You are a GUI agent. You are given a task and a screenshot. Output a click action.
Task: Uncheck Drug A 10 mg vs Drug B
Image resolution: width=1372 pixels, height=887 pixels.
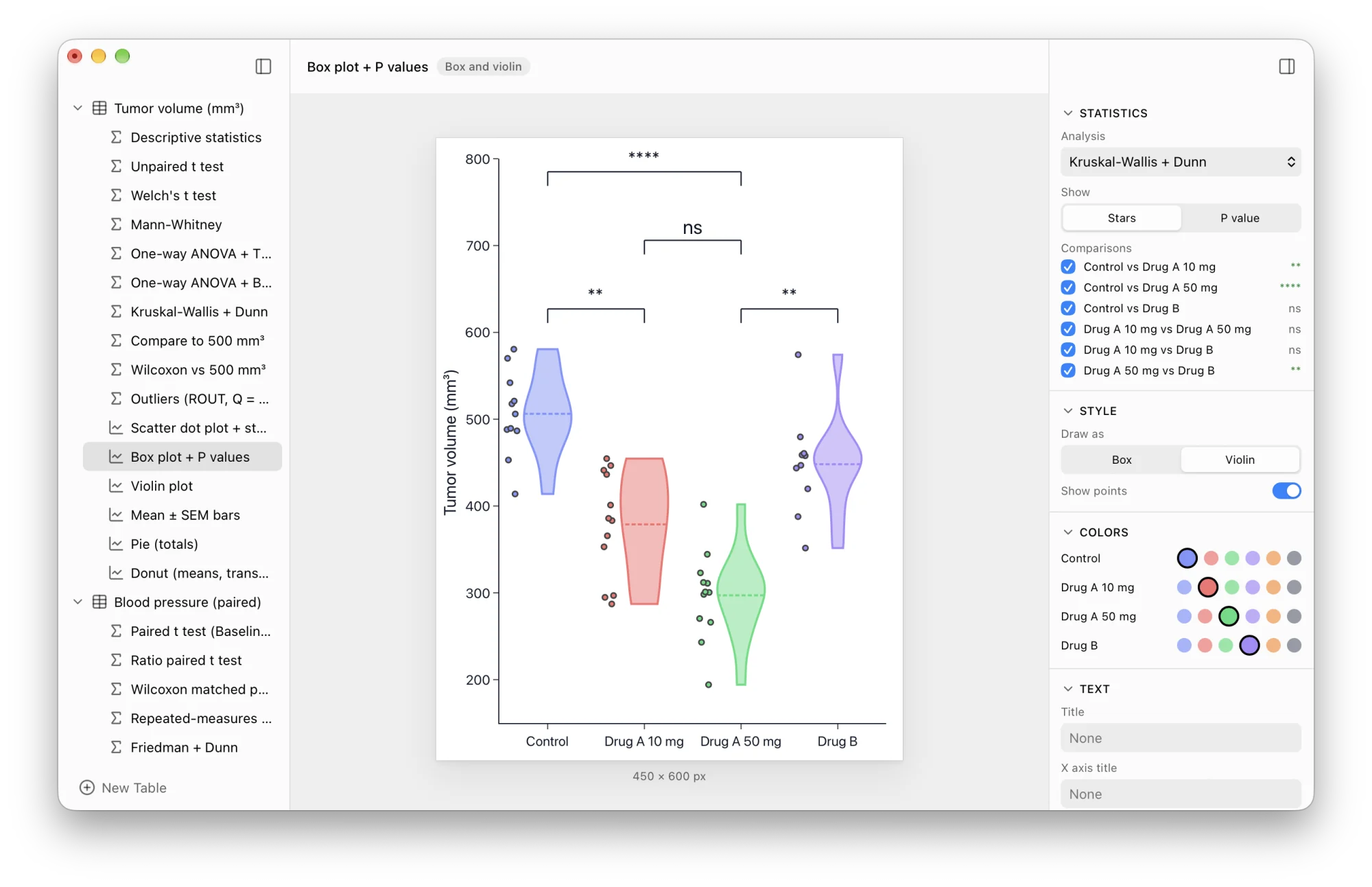tap(1068, 350)
